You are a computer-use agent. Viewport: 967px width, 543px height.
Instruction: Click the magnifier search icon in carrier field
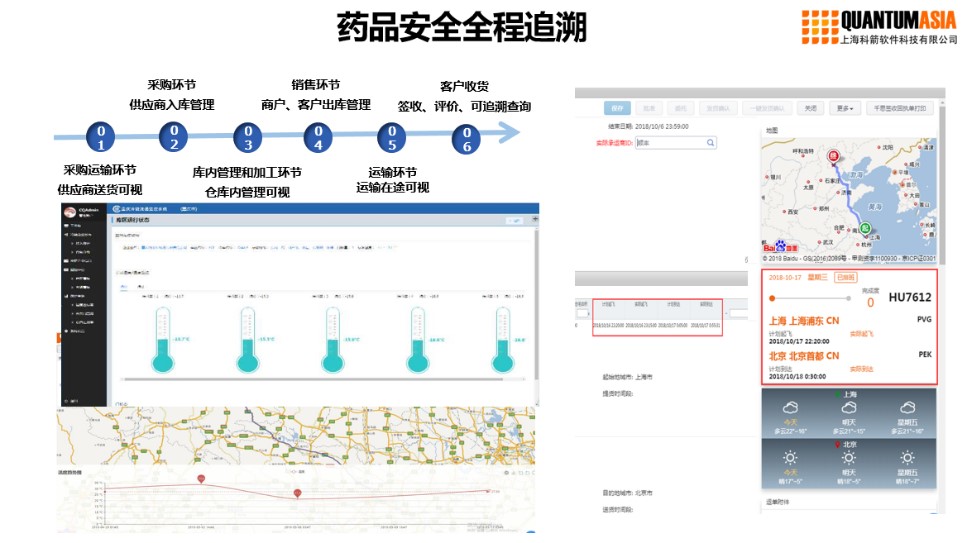710,143
